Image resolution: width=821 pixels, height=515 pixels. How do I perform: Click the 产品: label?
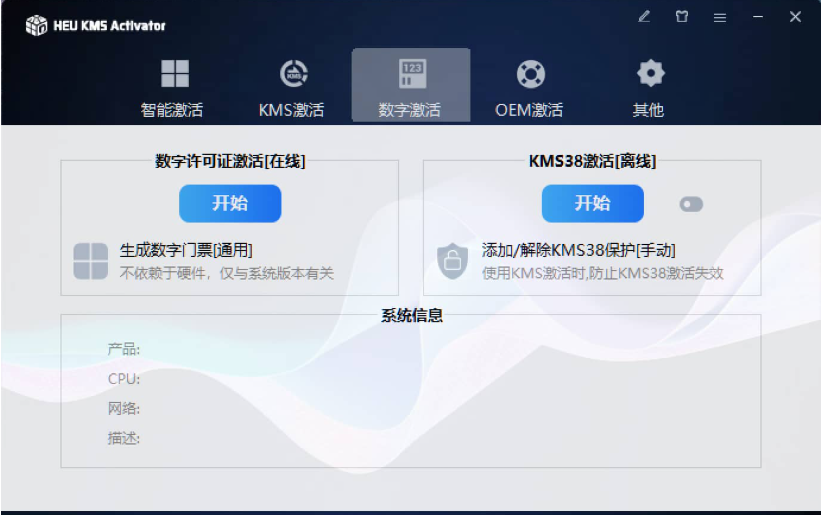[124, 349]
